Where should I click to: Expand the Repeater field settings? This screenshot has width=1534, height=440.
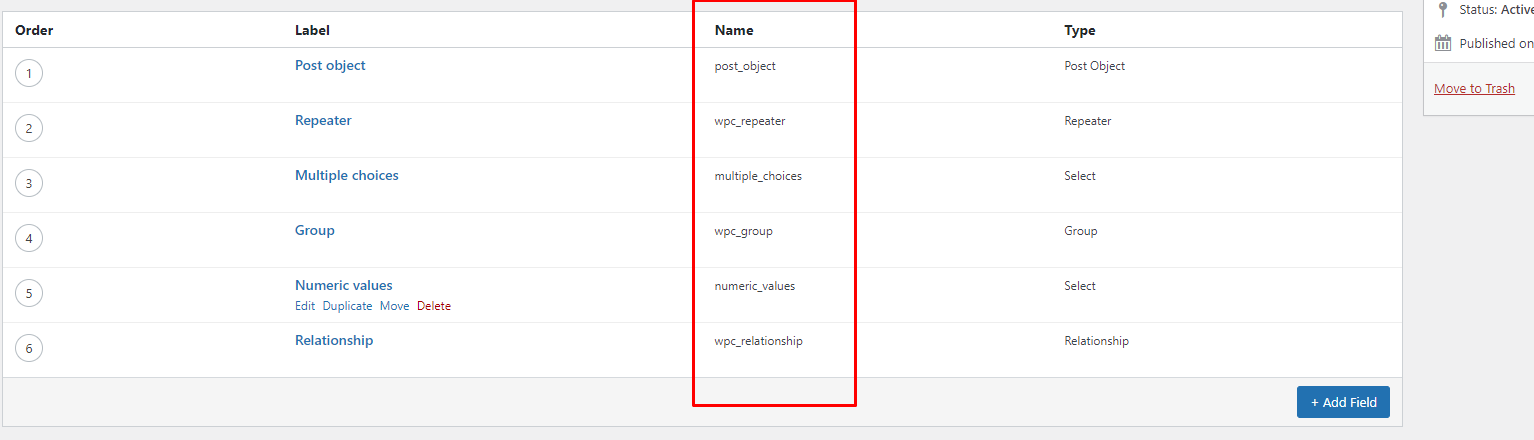323,120
